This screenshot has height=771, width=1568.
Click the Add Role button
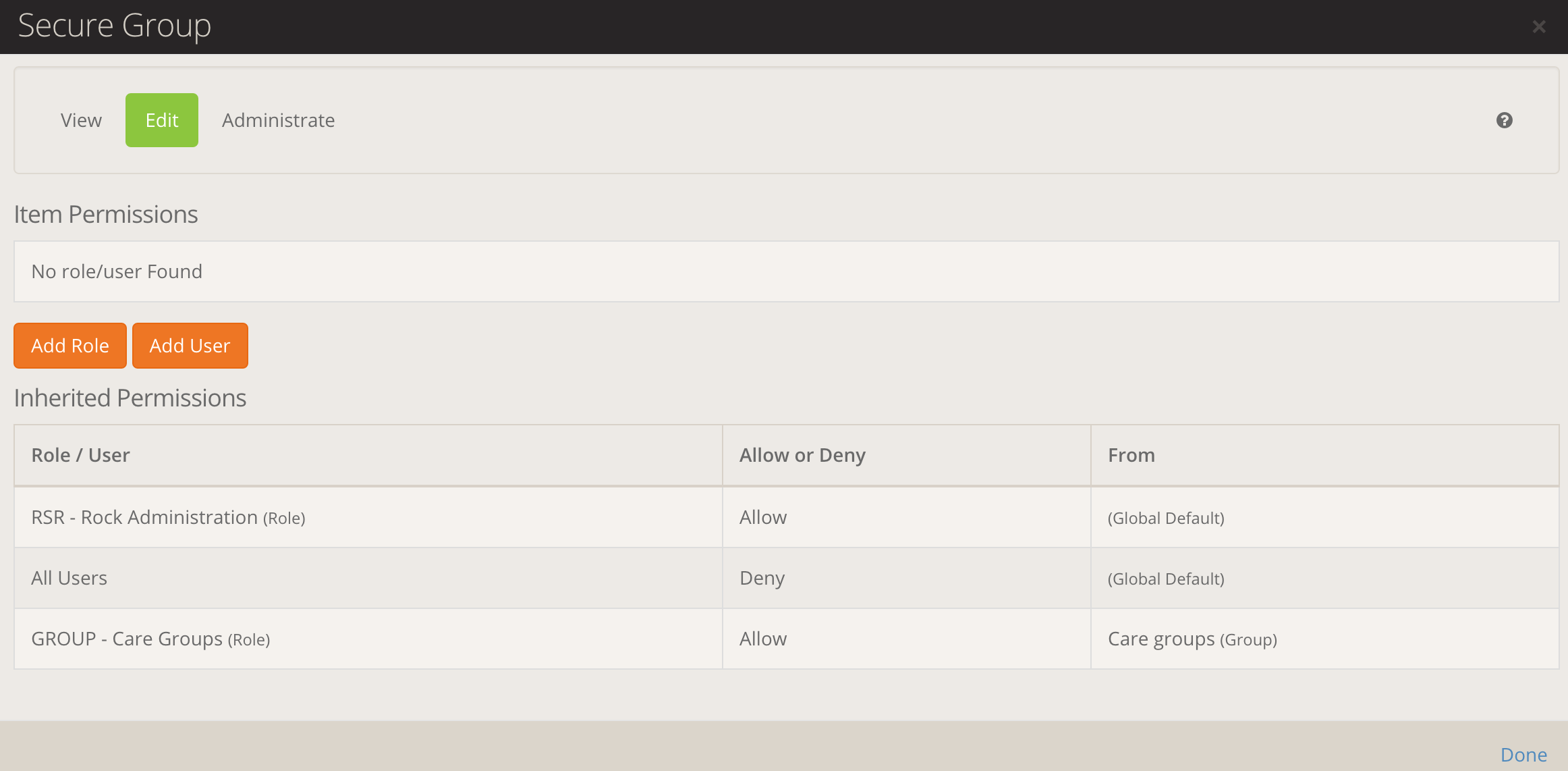click(70, 346)
